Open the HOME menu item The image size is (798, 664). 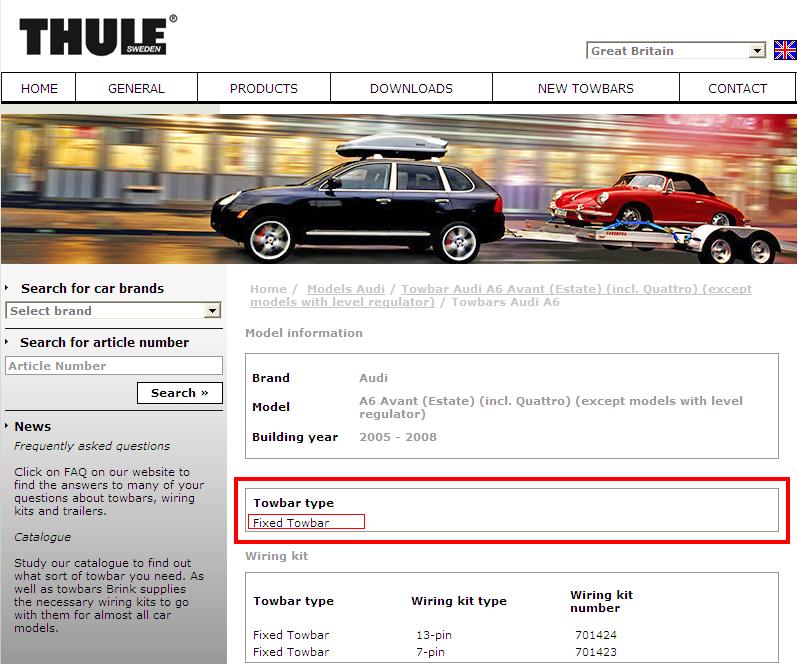point(40,88)
